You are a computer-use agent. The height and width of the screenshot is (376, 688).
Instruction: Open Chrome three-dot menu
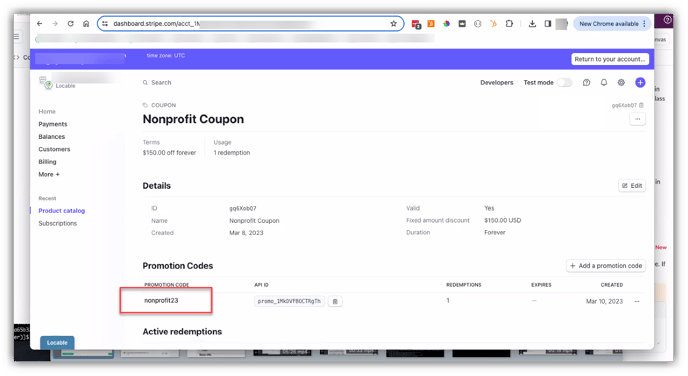pos(644,24)
